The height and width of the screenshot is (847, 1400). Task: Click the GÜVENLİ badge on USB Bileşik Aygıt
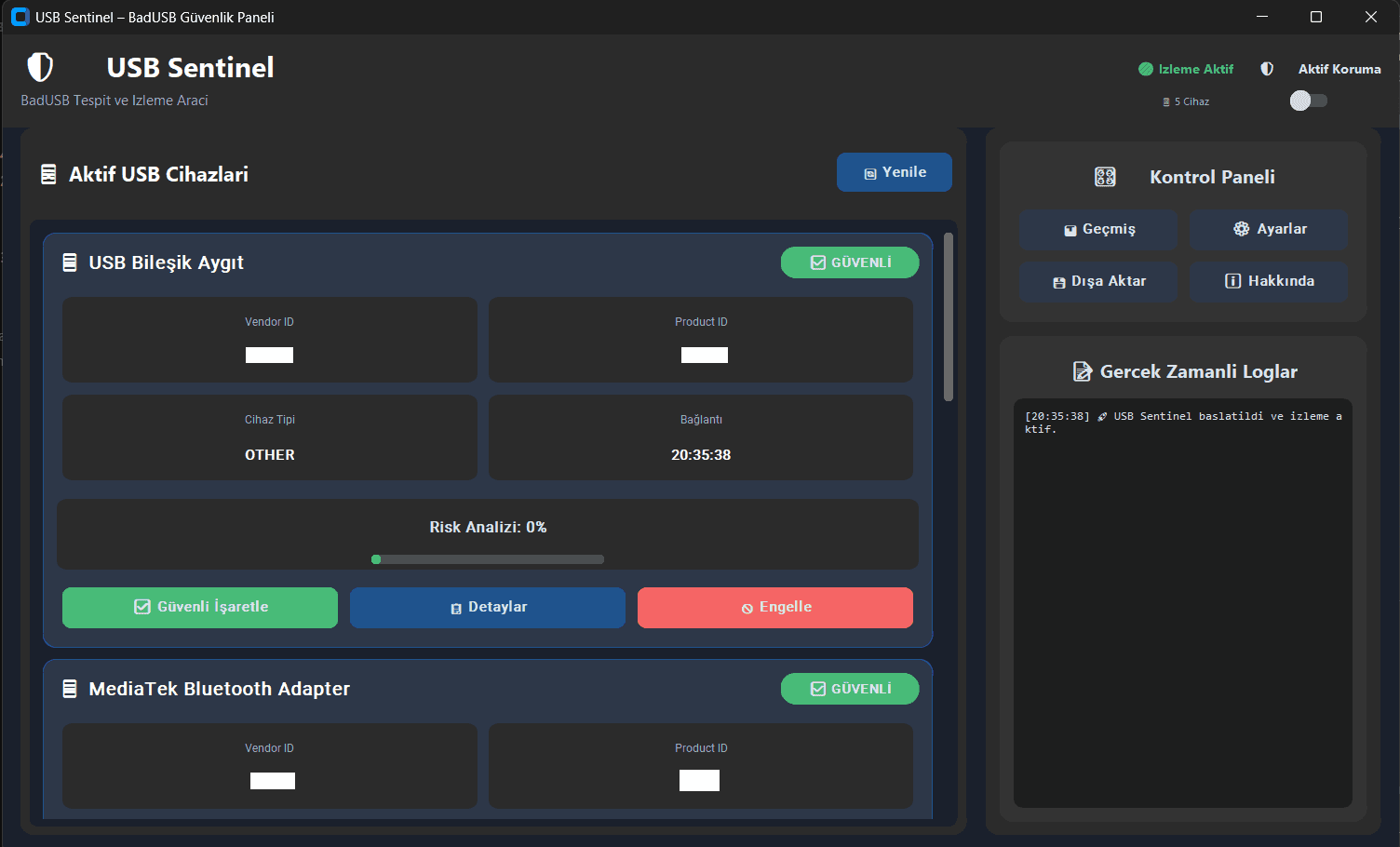850,262
